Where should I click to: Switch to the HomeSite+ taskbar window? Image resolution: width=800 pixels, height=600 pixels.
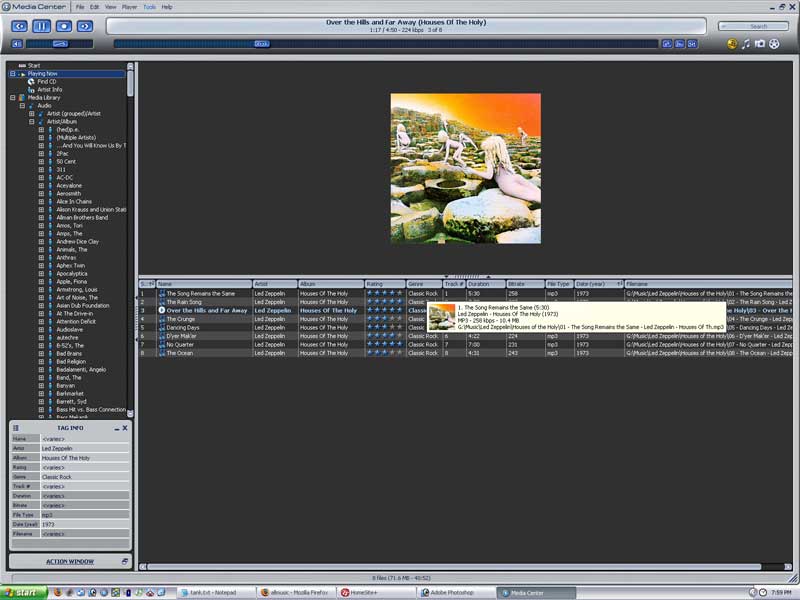tap(376, 592)
